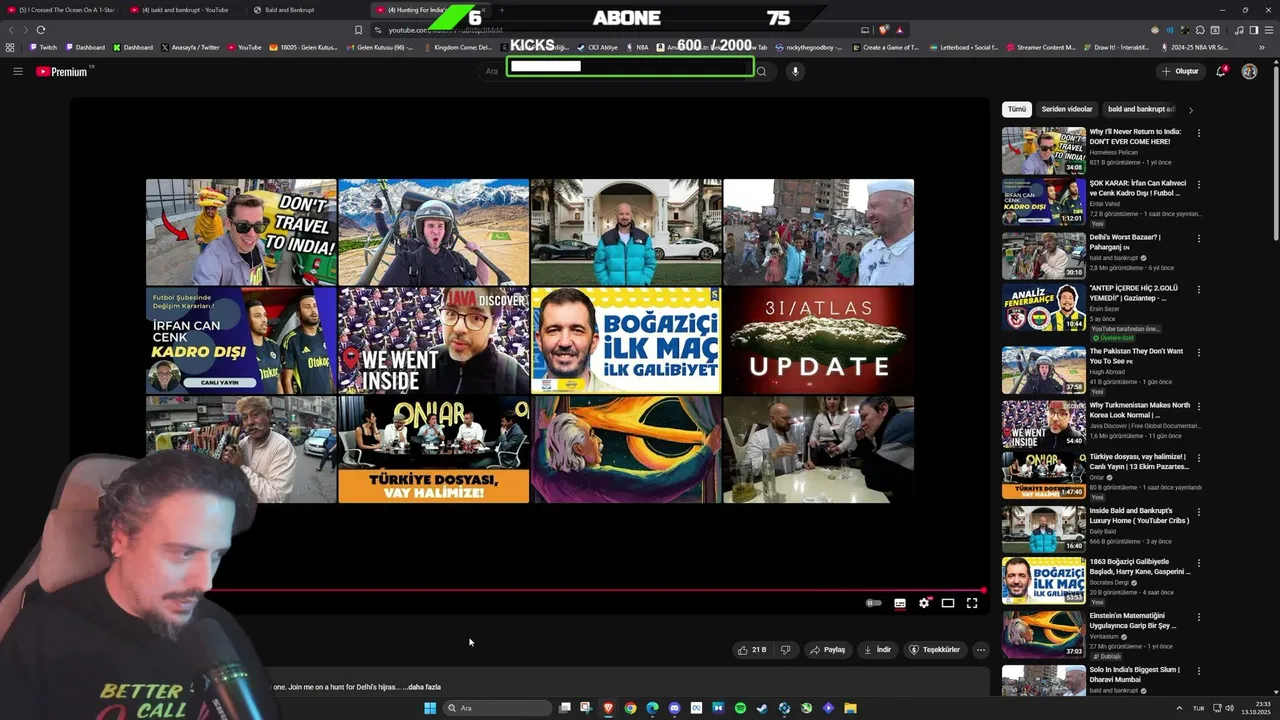Open Google Chrome from taskbar
The image size is (1280, 720).
[x=630, y=708]
